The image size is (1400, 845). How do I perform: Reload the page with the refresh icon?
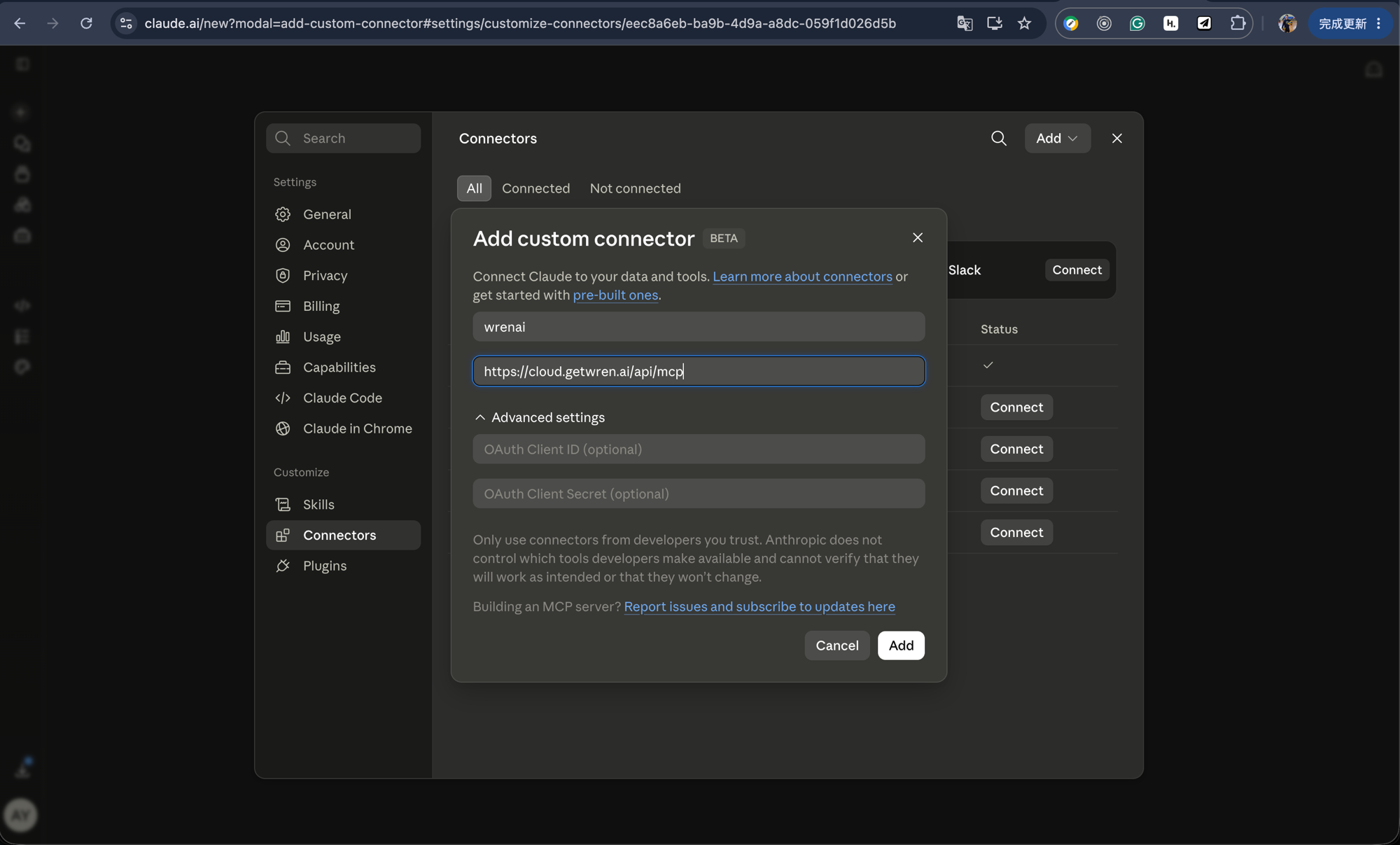coord(86,23)
